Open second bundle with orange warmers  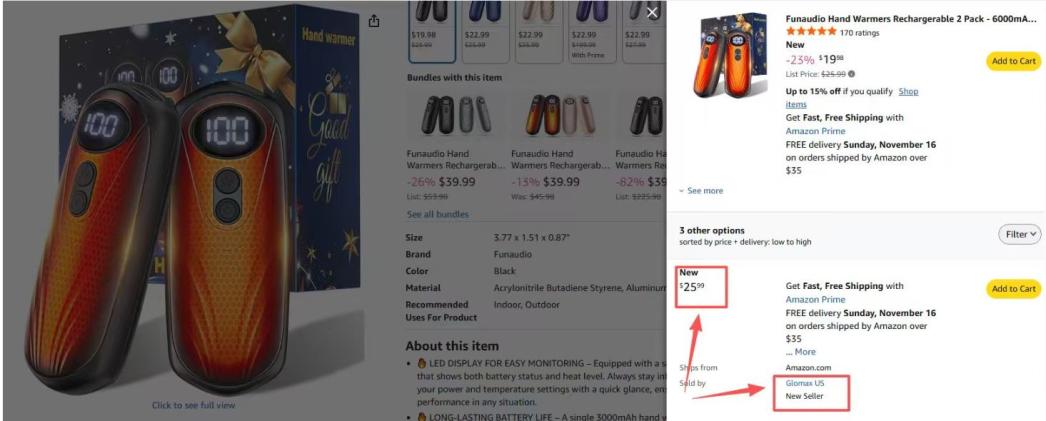(x=560, y=115)
